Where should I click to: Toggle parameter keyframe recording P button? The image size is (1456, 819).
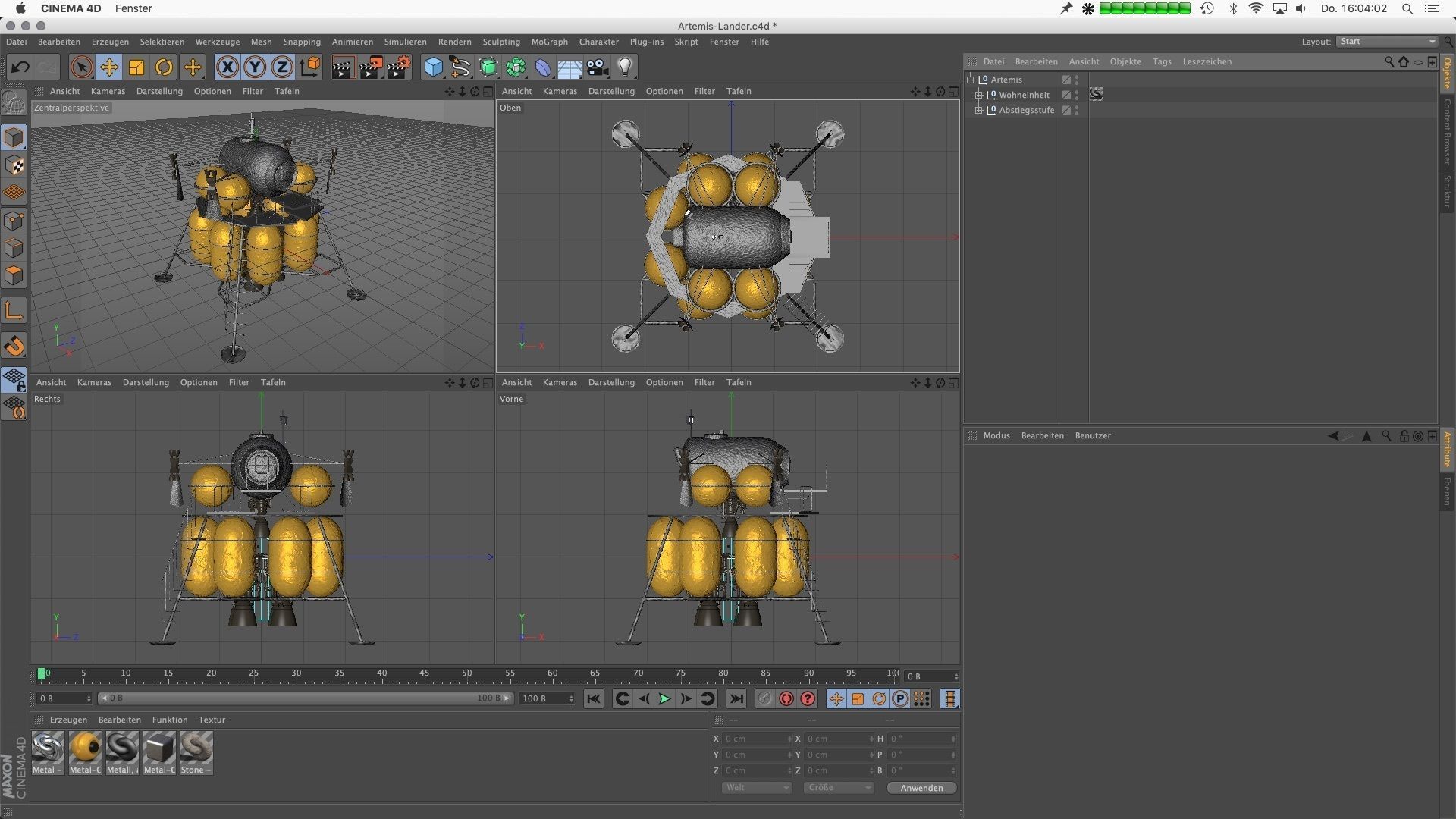(900, 699)
